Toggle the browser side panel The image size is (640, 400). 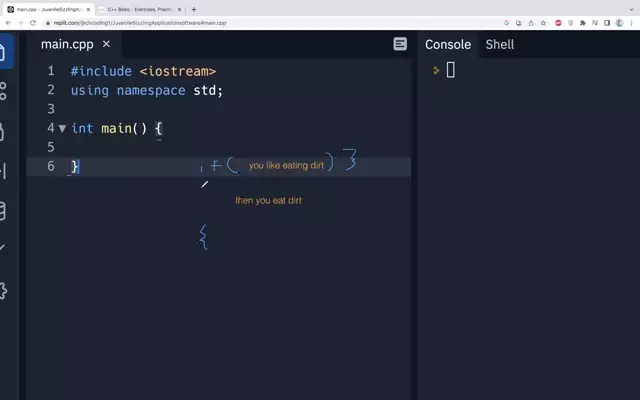click(607, 23)
